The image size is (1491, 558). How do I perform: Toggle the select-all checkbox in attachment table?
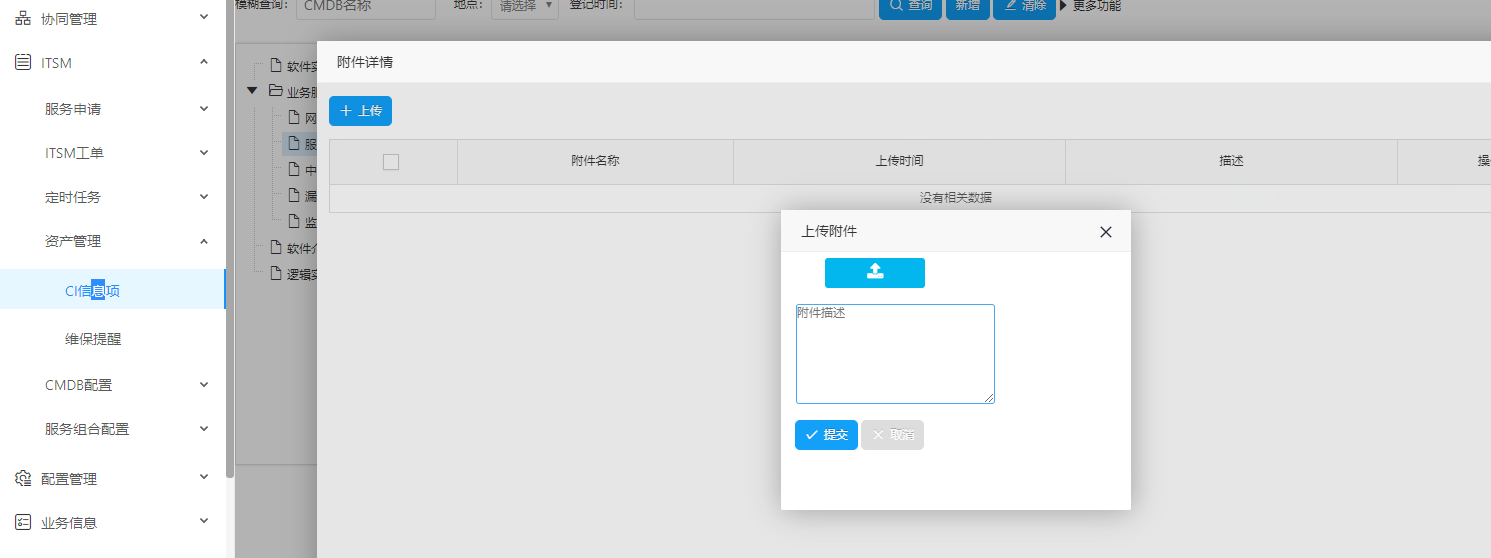point(391,162)
